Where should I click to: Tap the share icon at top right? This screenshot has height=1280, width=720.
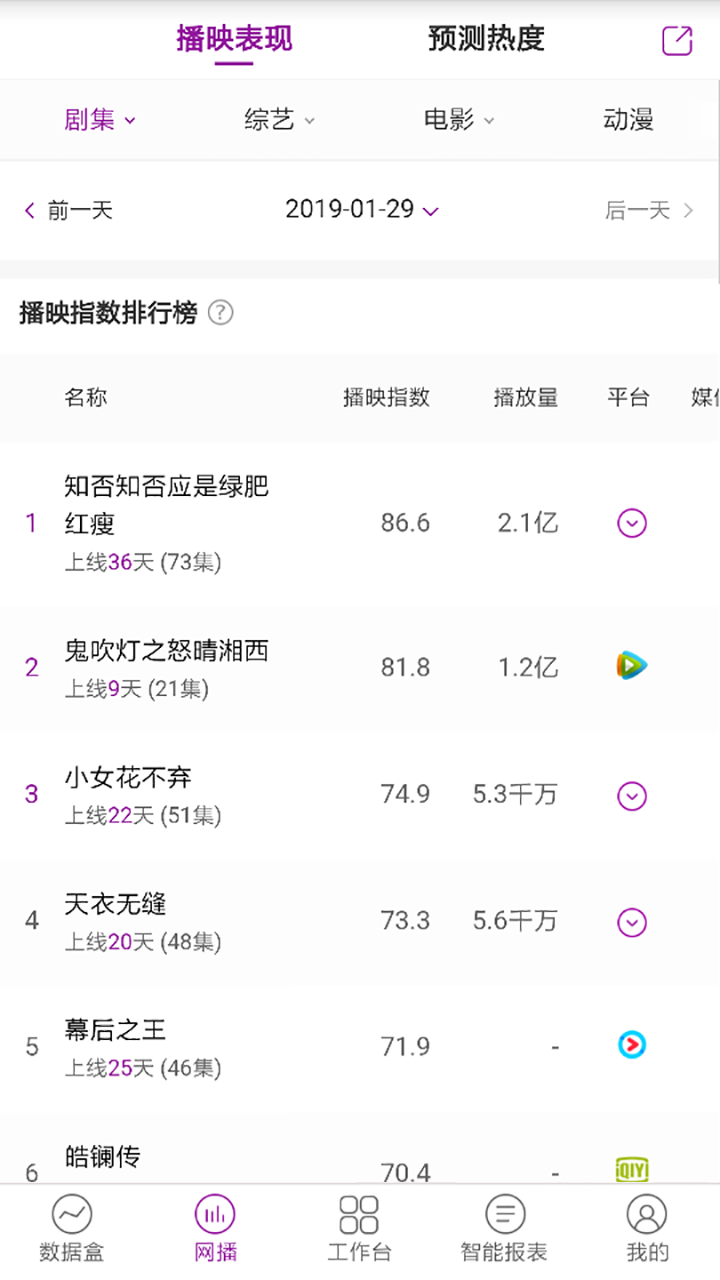point(677,41)
